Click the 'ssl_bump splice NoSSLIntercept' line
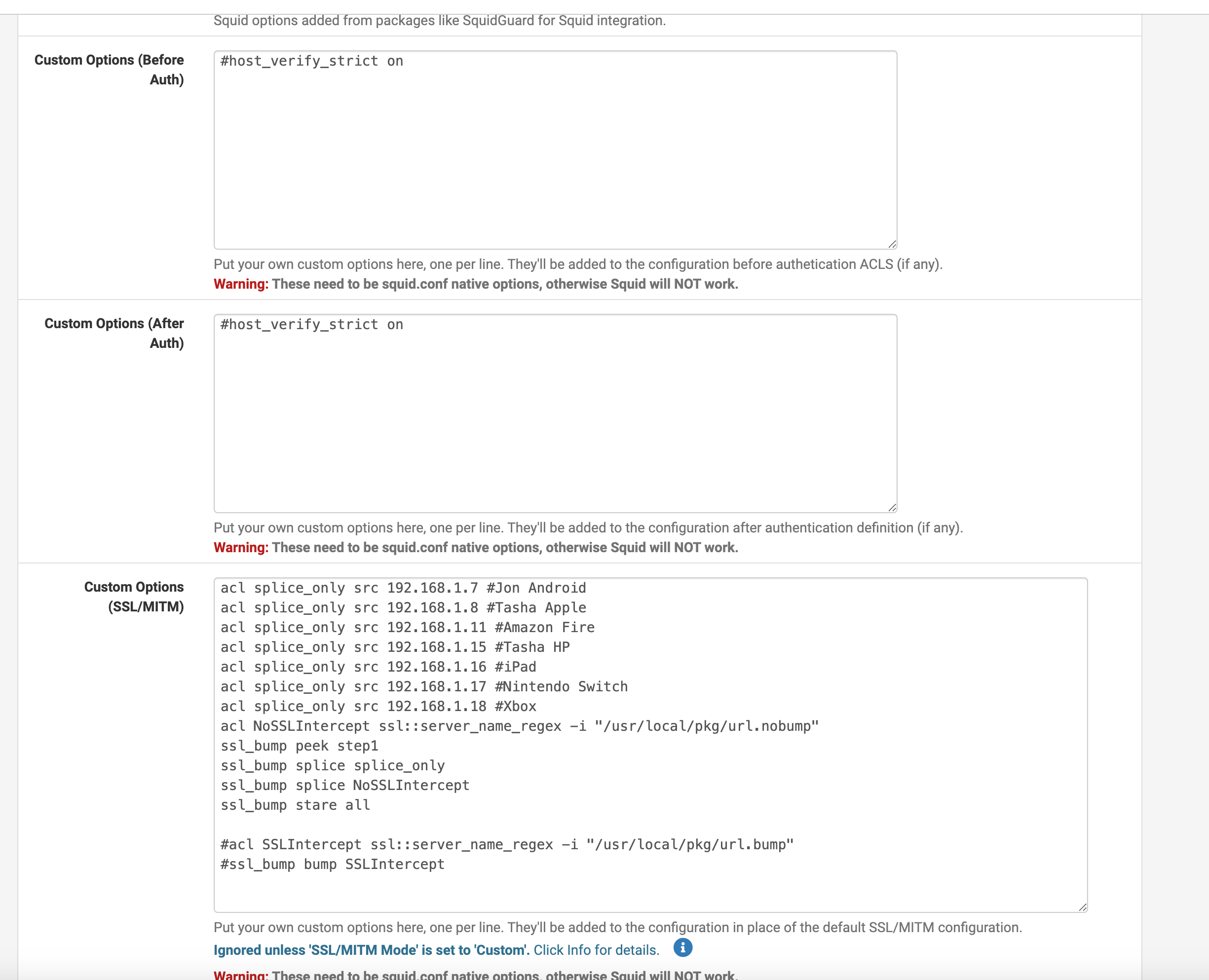1209x980 pixels. pyautogui.click(x=345, y=786)
